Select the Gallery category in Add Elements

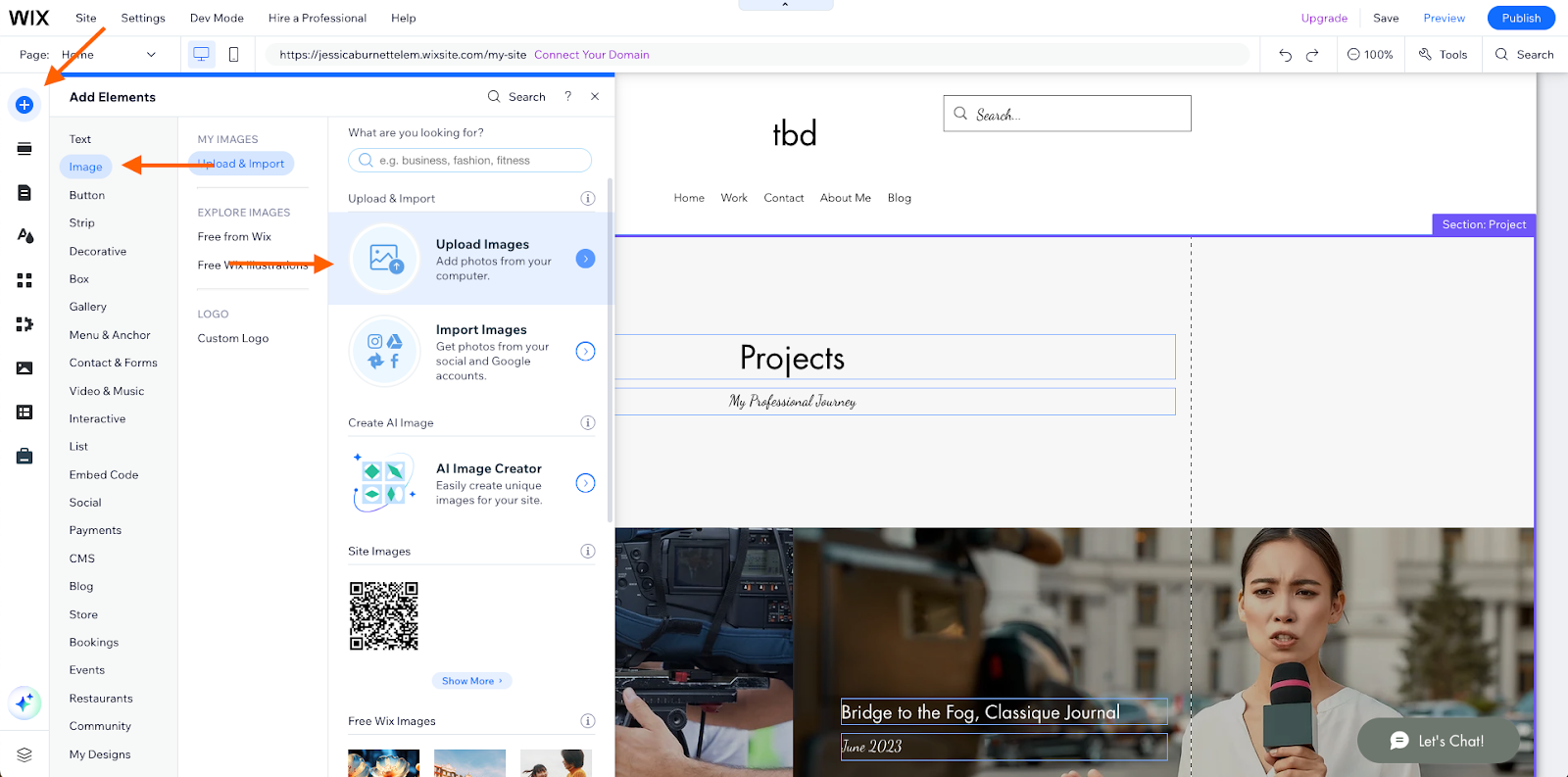pyautogui.click(x=87, y=307)
